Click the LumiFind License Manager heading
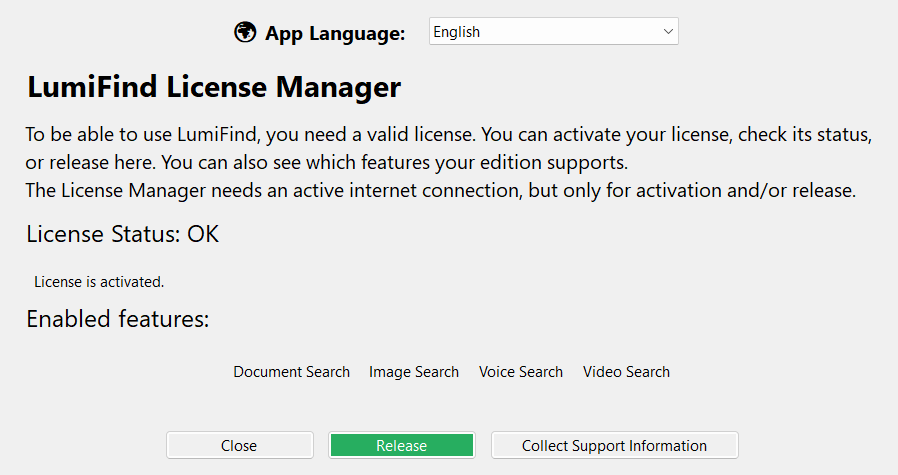Screen dimensions: 898x475 [x=214, y=87]
